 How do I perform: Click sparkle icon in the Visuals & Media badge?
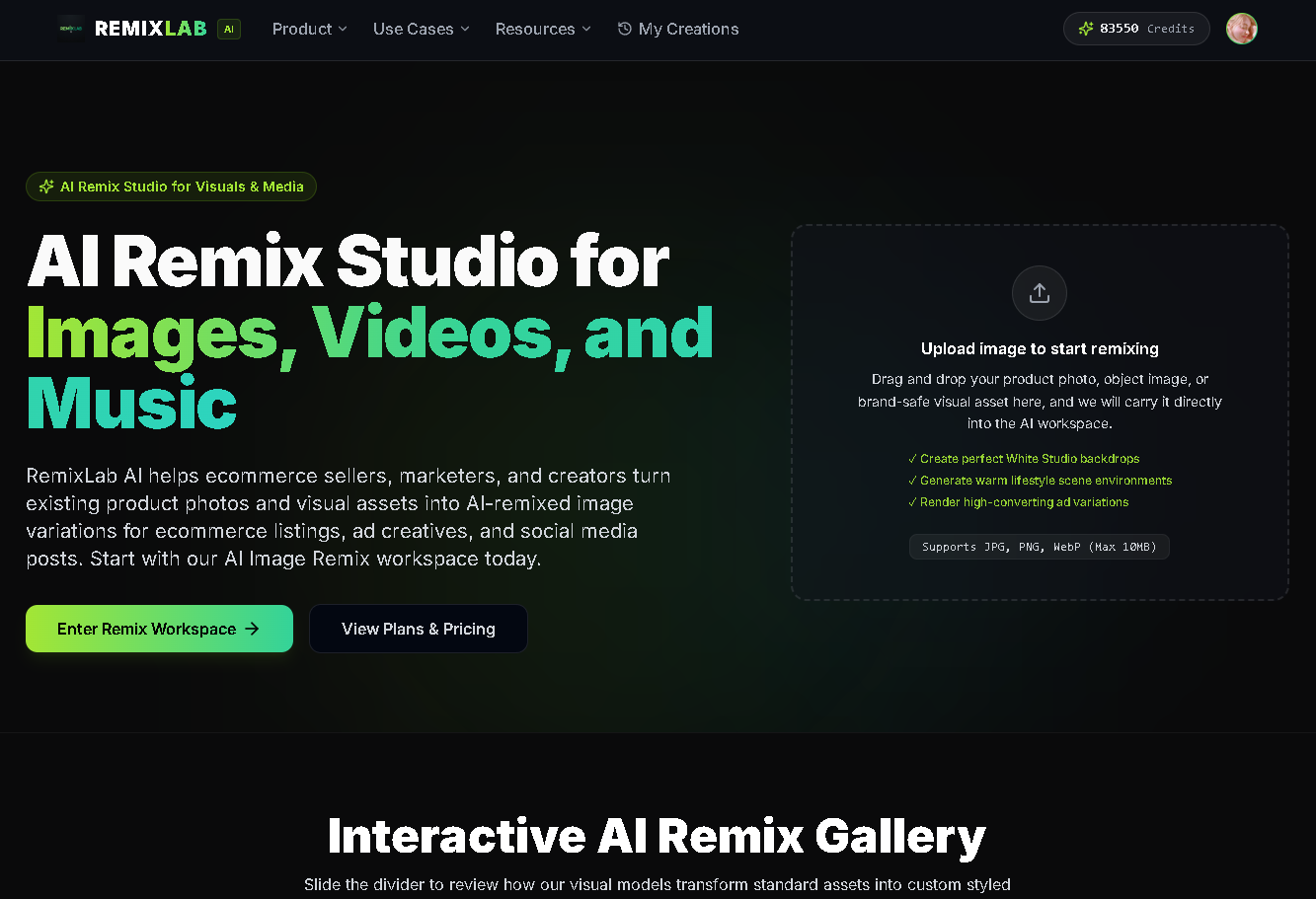pyautogui.click(x=46, y=187)
